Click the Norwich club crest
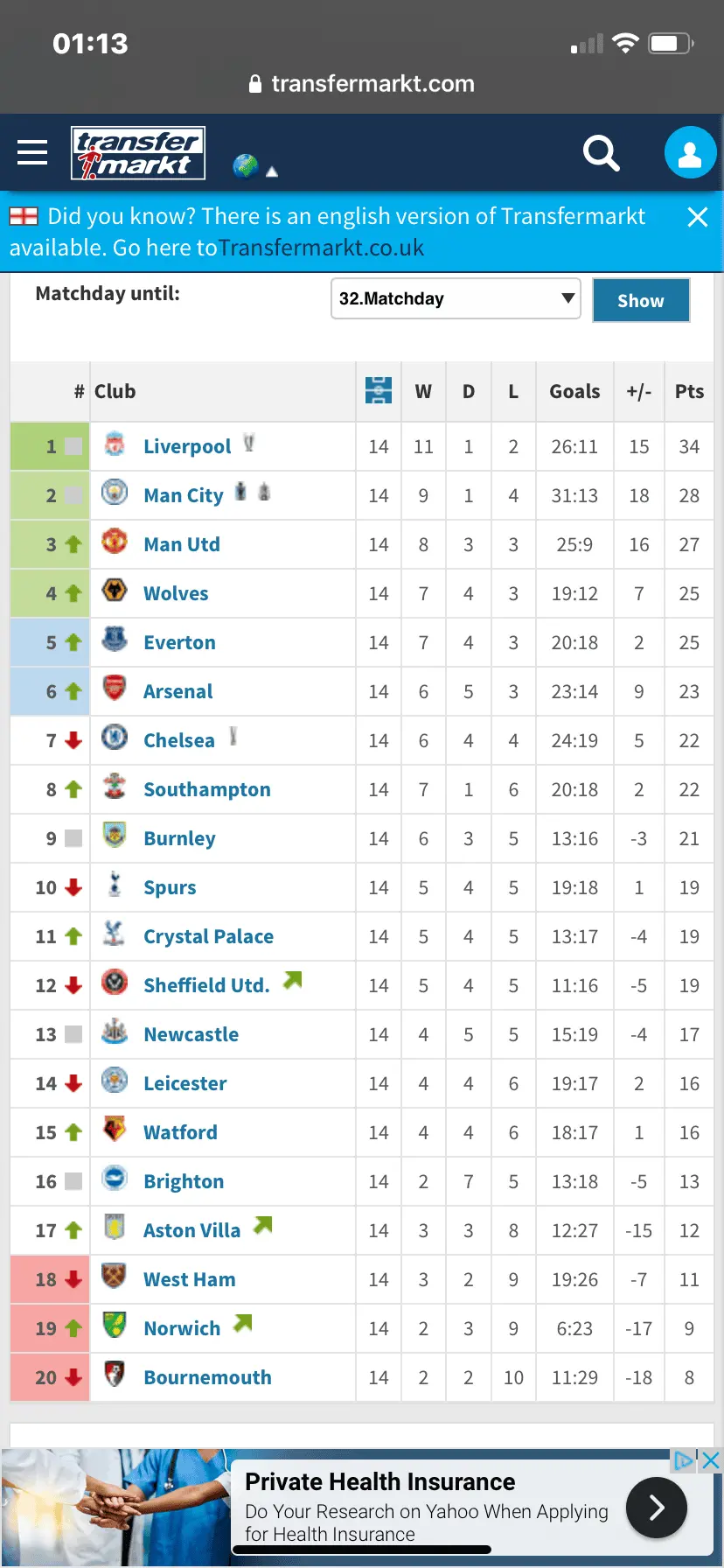The height and width of the screenshot is (1568, 724). click(x=114, y=1326)
